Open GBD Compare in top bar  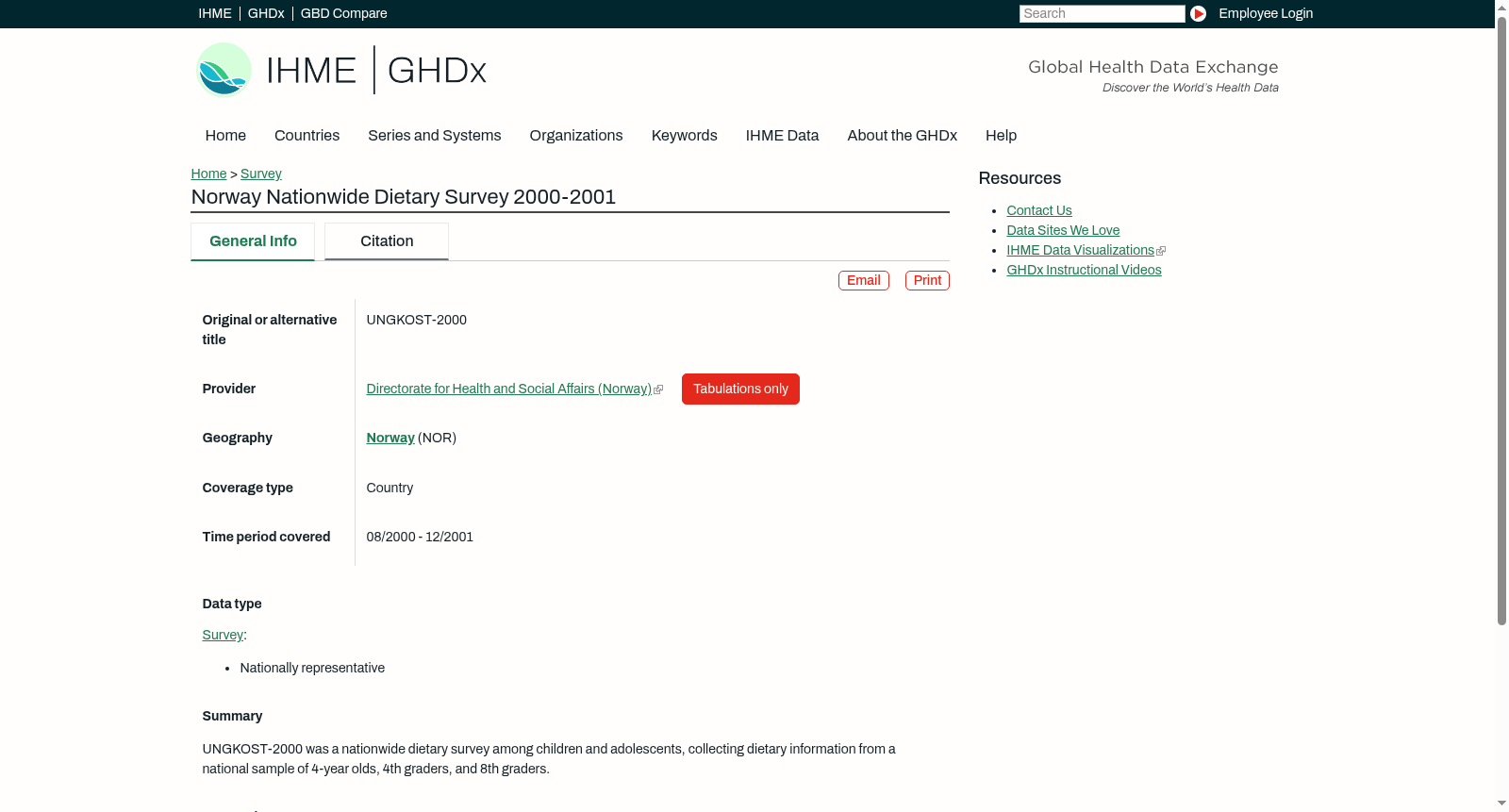pyautogui.click(x=343, y=13)
